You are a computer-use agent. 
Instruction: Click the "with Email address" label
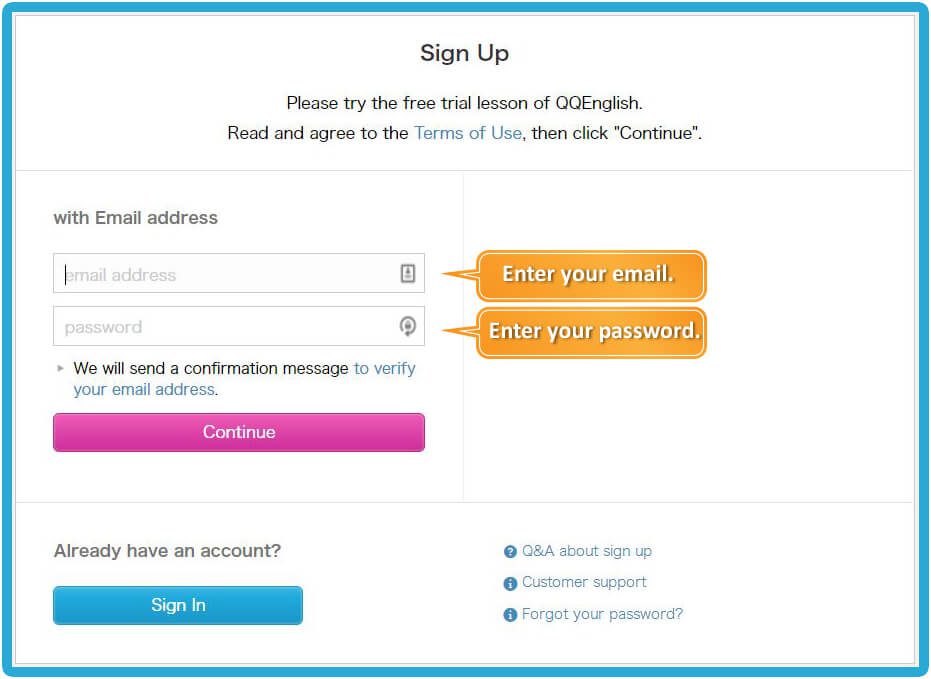tap(135, 217)
